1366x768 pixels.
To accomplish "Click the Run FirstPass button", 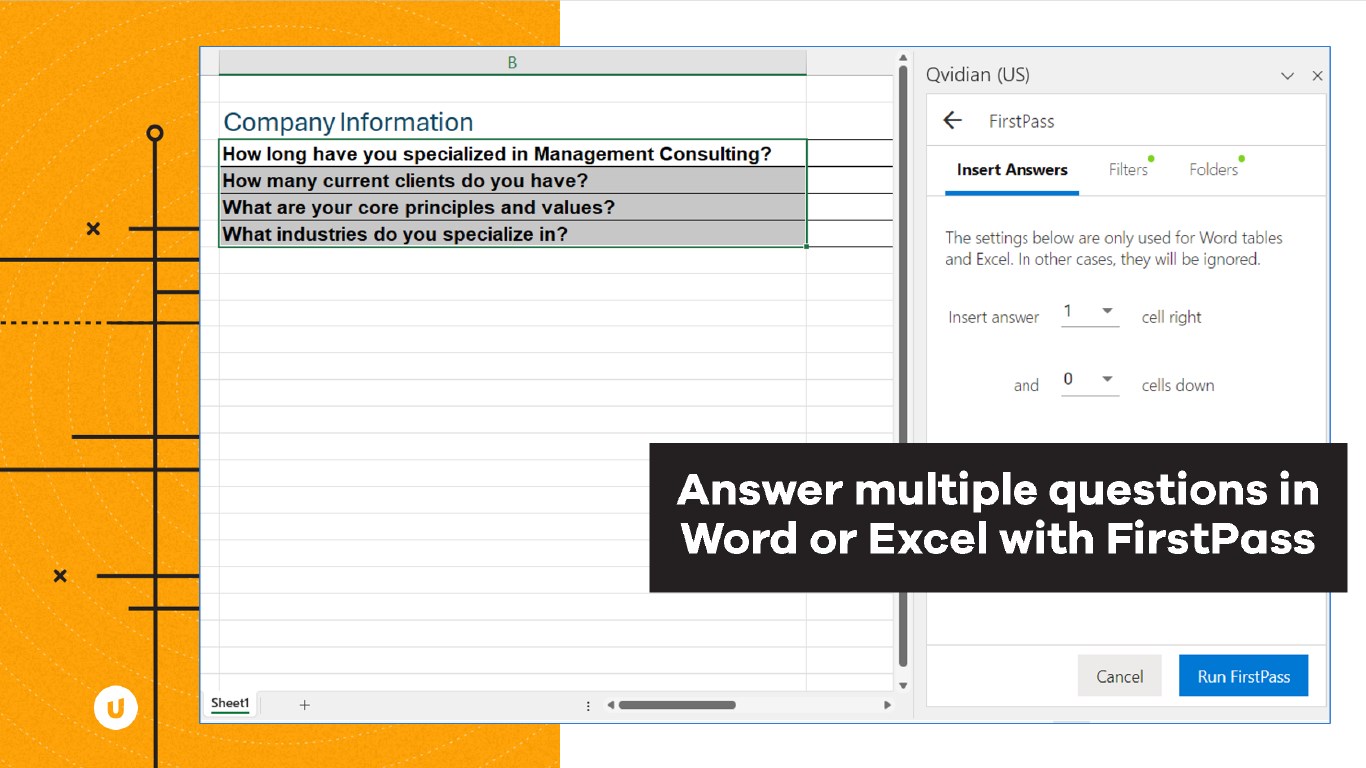I will click(1243, 676).
